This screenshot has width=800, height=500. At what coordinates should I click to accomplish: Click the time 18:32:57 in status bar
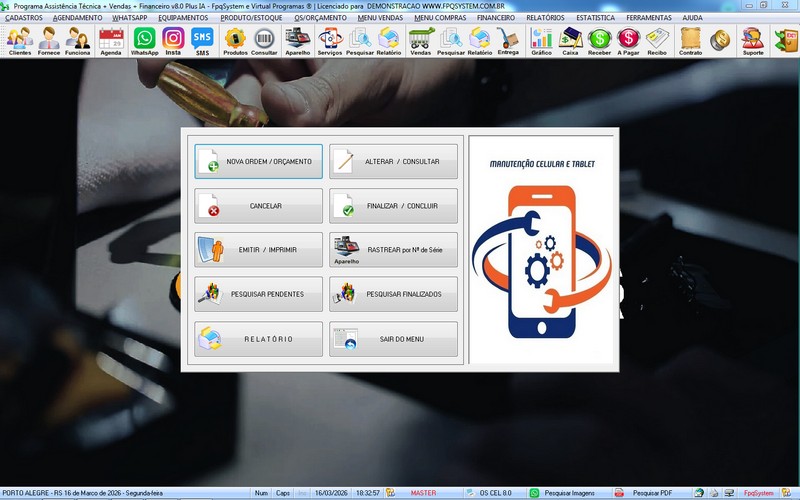pos(368,493)
